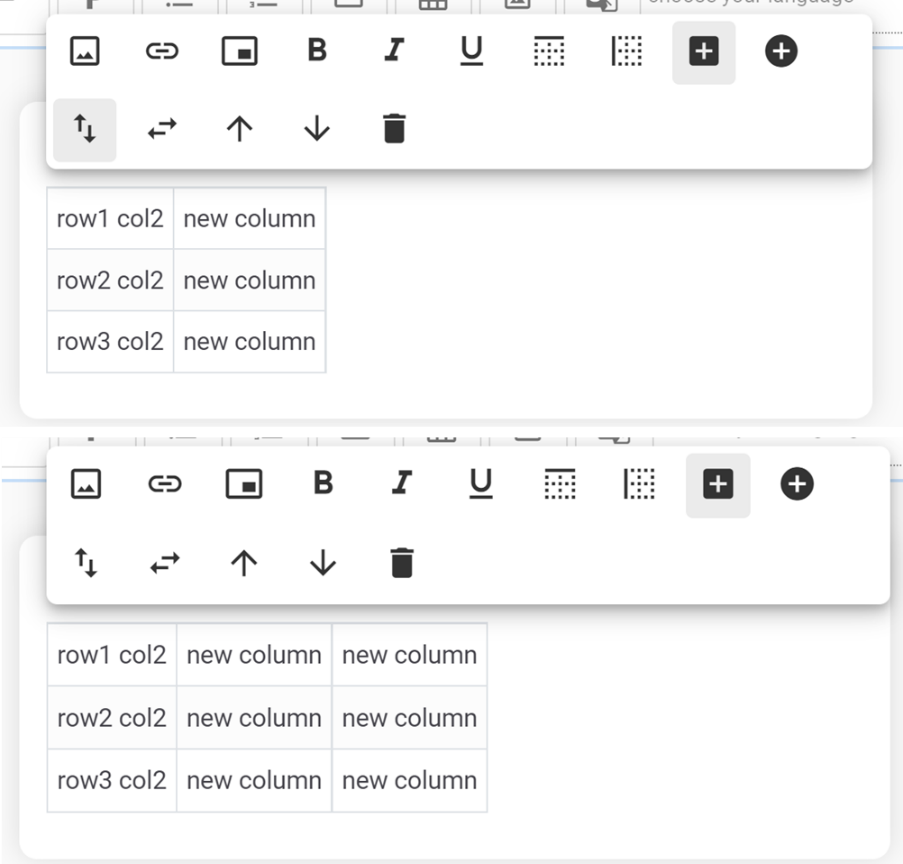
Task: Click circle plus icon above two-column table
Action: (781, 51)
